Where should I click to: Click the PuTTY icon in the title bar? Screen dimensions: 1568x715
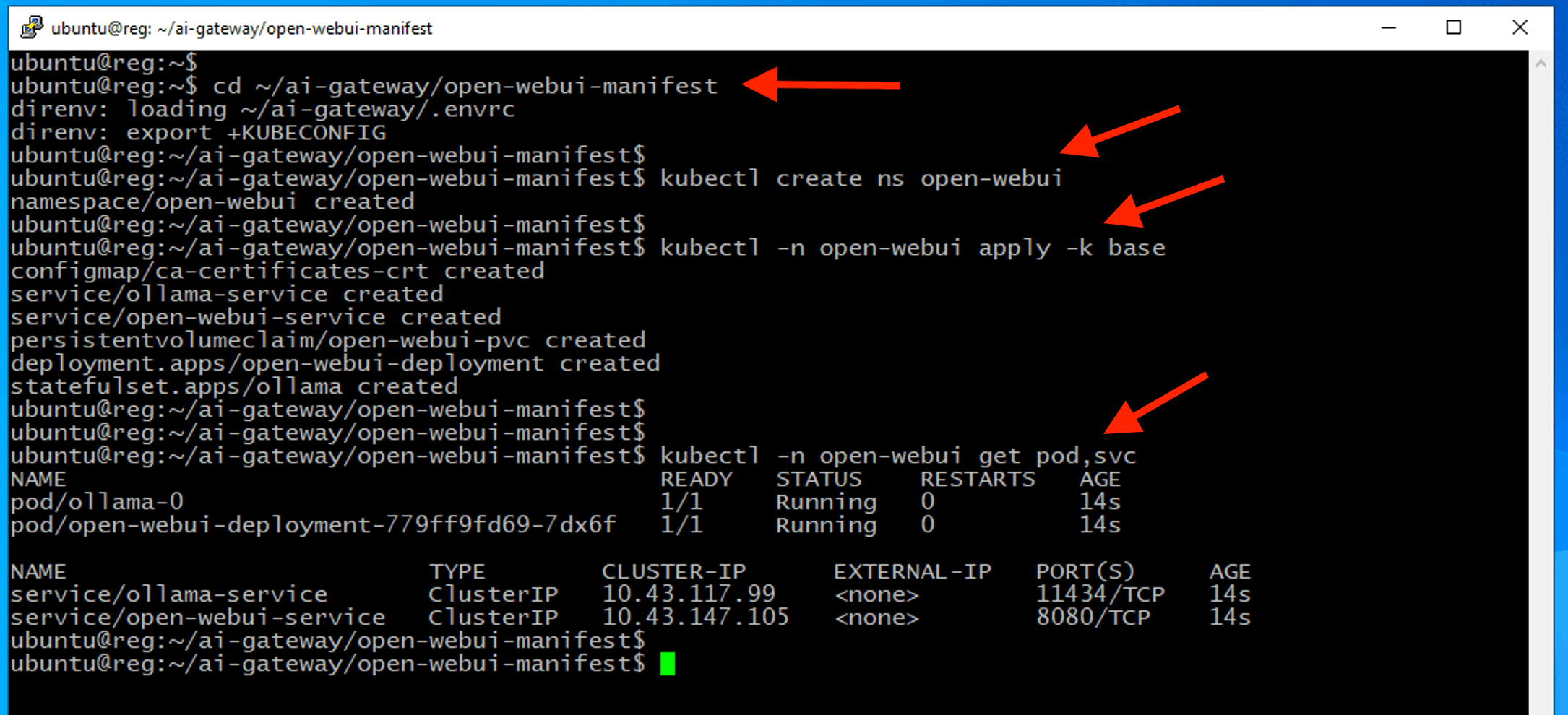click(31, 27)
